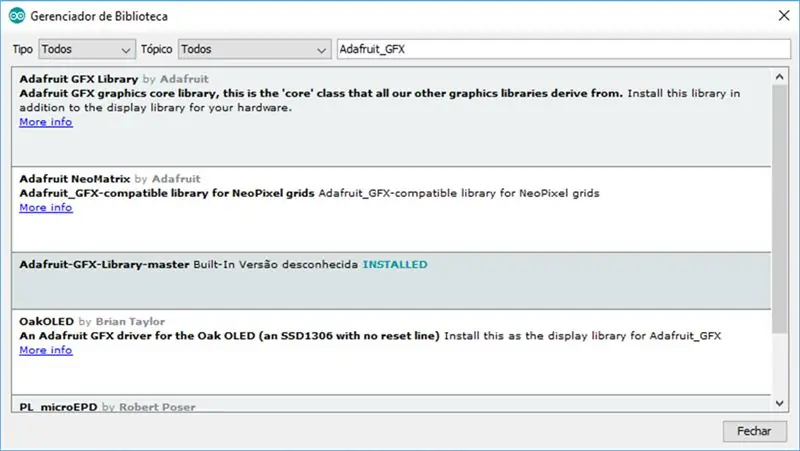Select the Adafruit-GFX-Library-master installed entry
Image resolution: width=800 pixels, height=451 pixels.
coord(391,281)
